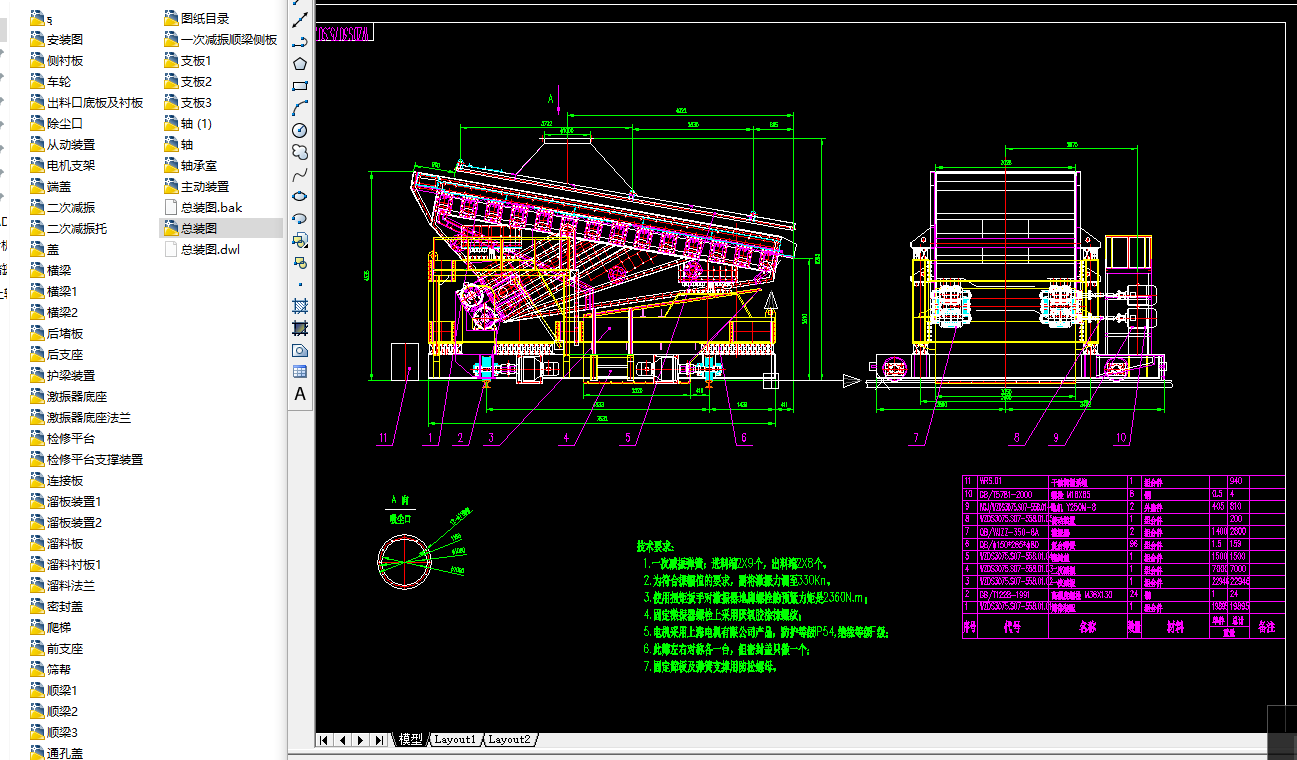The height and width of the screenshot is (760, 1297).
Task: Switch to the Layout2 tab
Action: (x=509, y=740)
